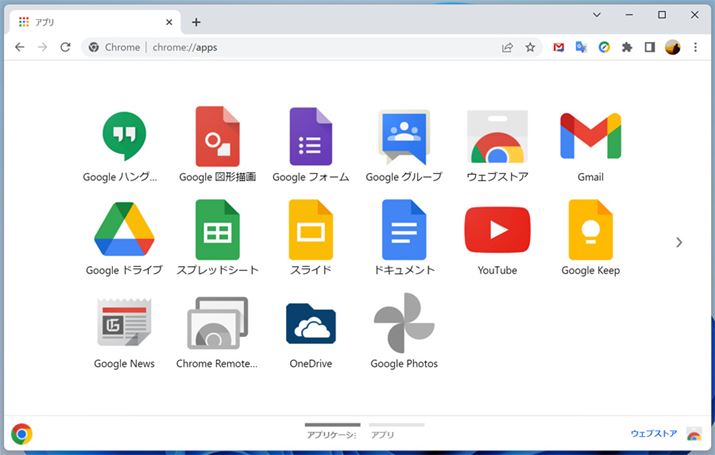Screen dimensions: 715x455
Task: Open the profile avatar menu
Action: (673, 47)
